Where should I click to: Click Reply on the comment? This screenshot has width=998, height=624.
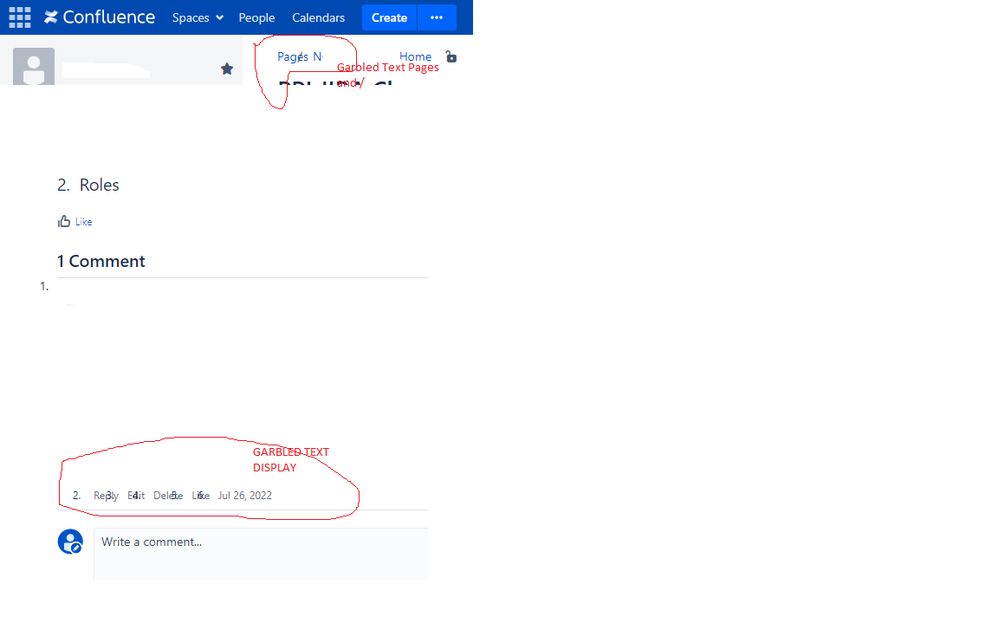(106, 495)
